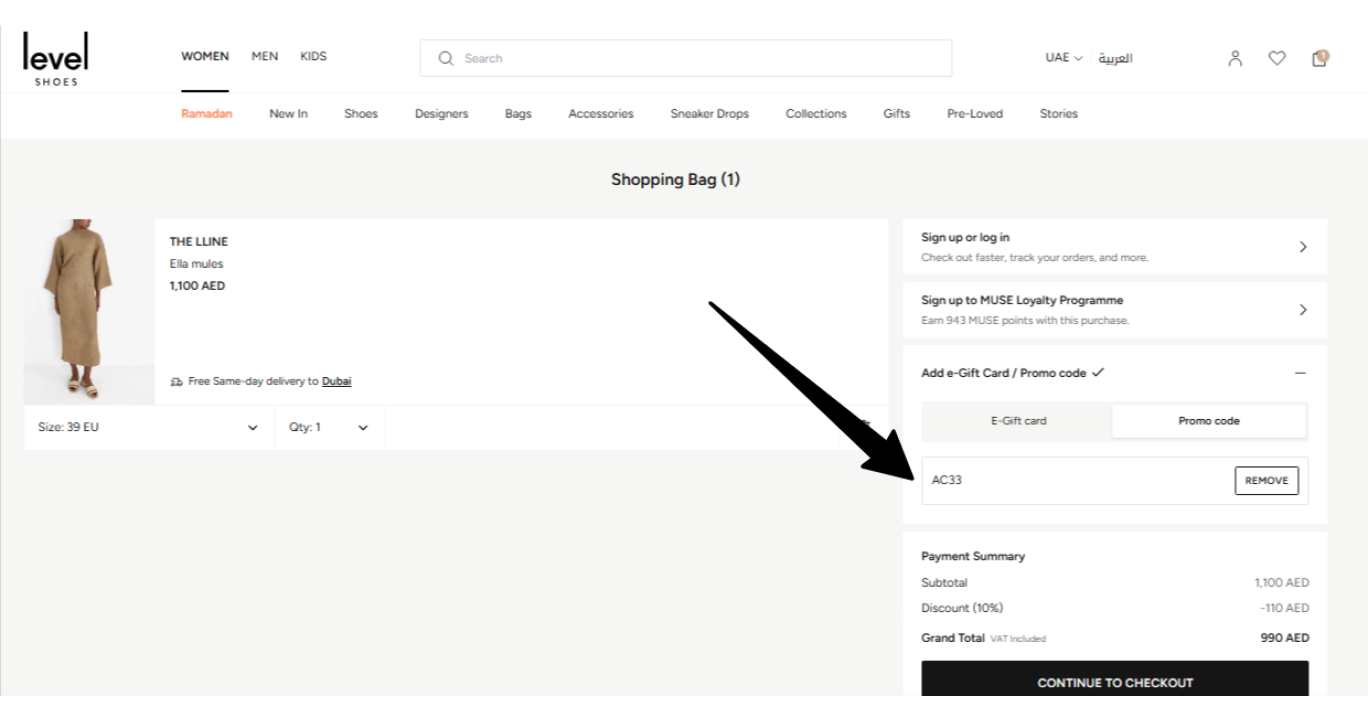Open the Gifts menu item
This screenshot has width=1368, height=720.
click(896, 114)
